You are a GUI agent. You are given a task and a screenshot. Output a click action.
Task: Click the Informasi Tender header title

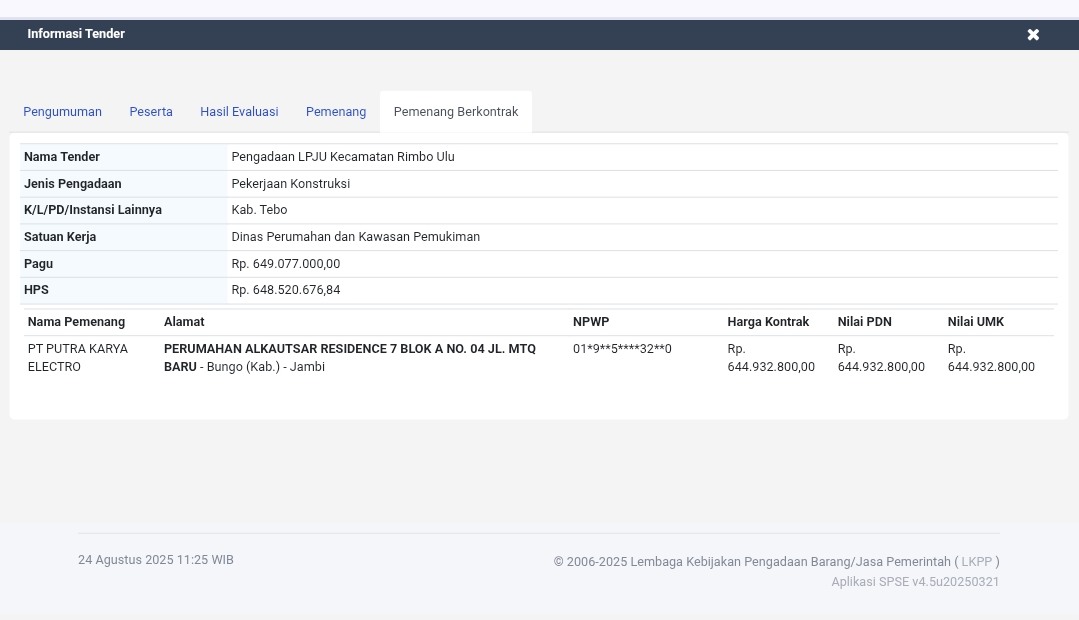(75, 34)
